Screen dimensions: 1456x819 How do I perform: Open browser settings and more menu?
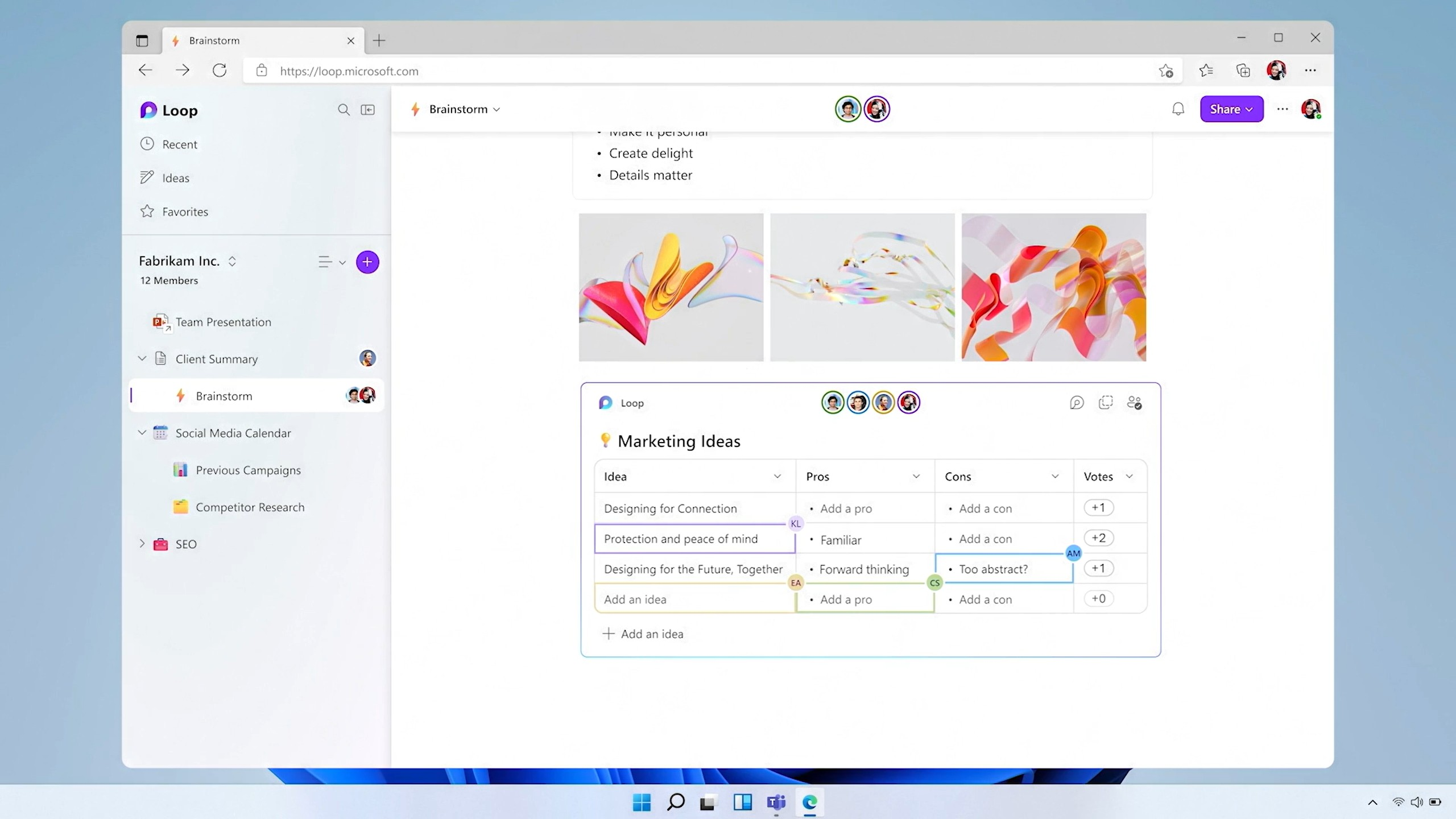1310,71
